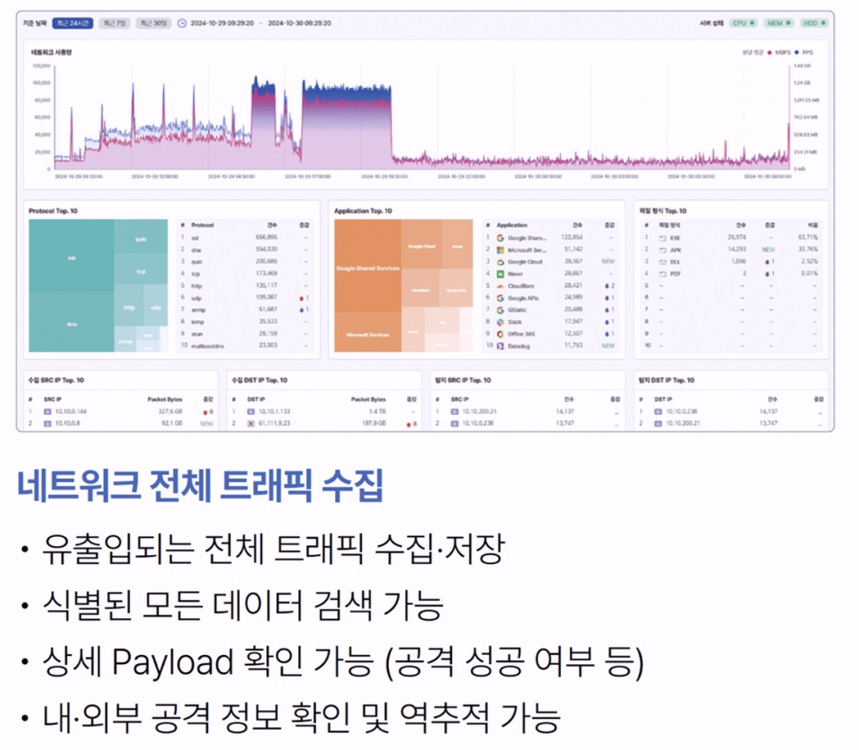The image size is (859, 750).
Task: Switch to the 최근 30일 range tab
Action: pos(153,23)
